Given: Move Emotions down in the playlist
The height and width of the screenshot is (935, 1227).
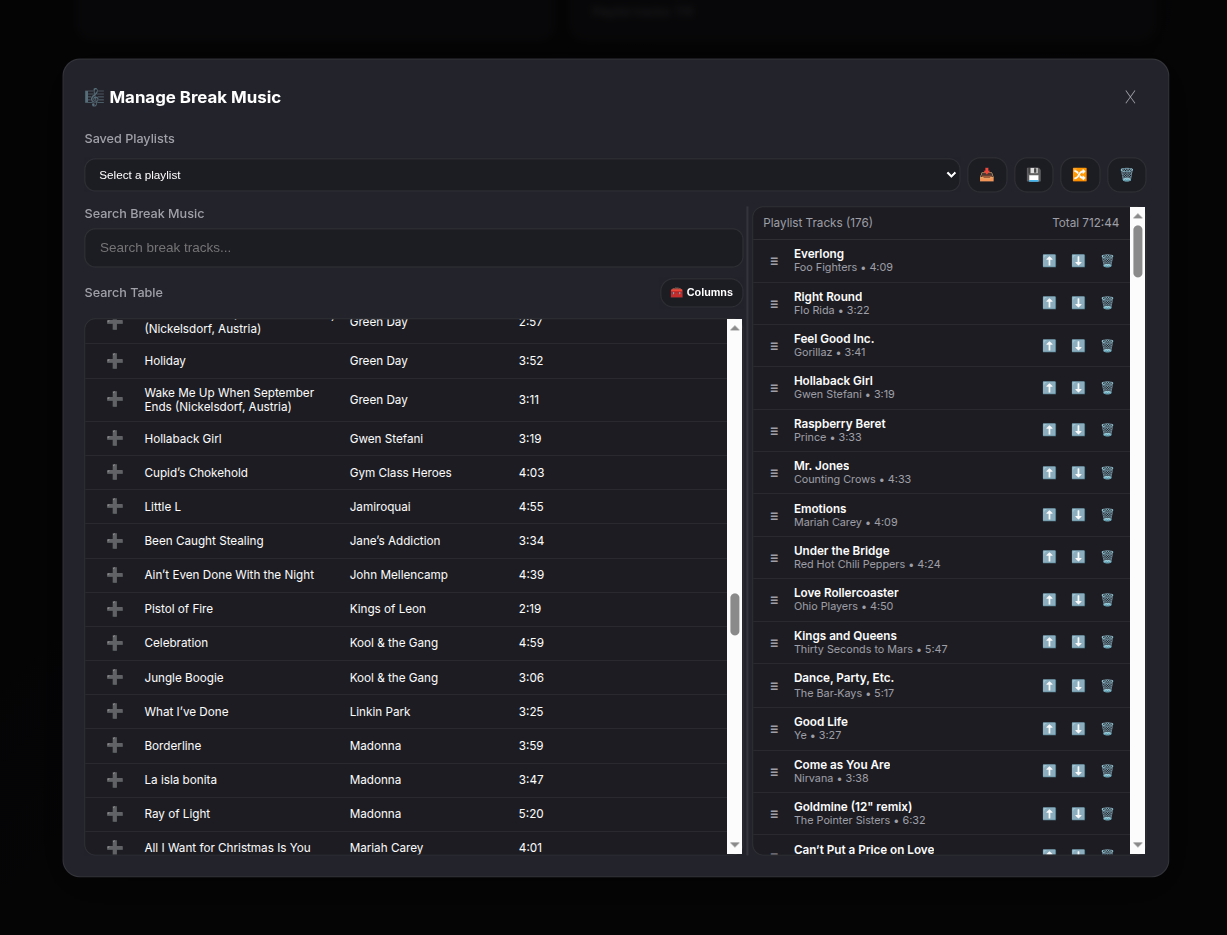Looking at the screenshot, I should click(x=1078, y=515).
